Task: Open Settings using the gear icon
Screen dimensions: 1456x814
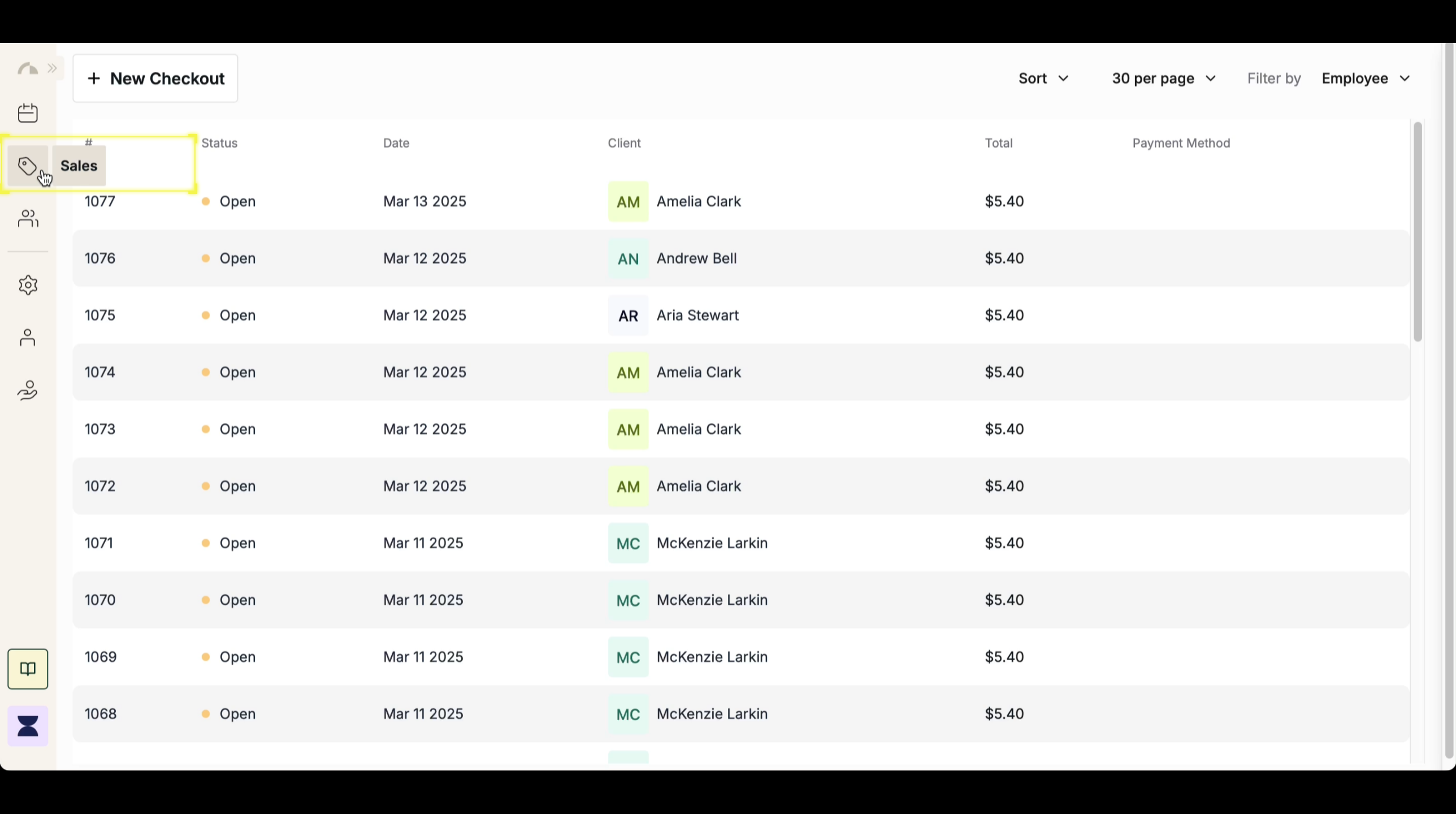Action: pyautogui.click(x=28, y=285)
